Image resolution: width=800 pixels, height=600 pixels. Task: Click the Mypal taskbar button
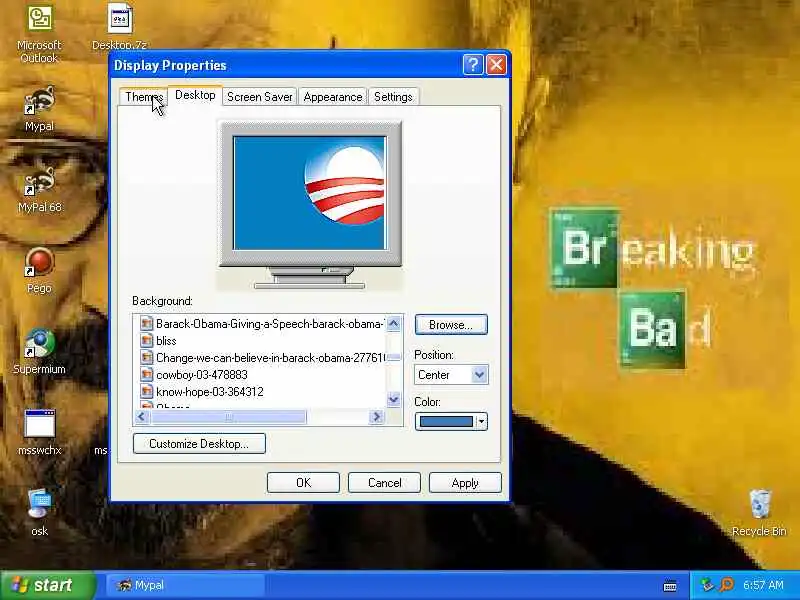point(186,585)
